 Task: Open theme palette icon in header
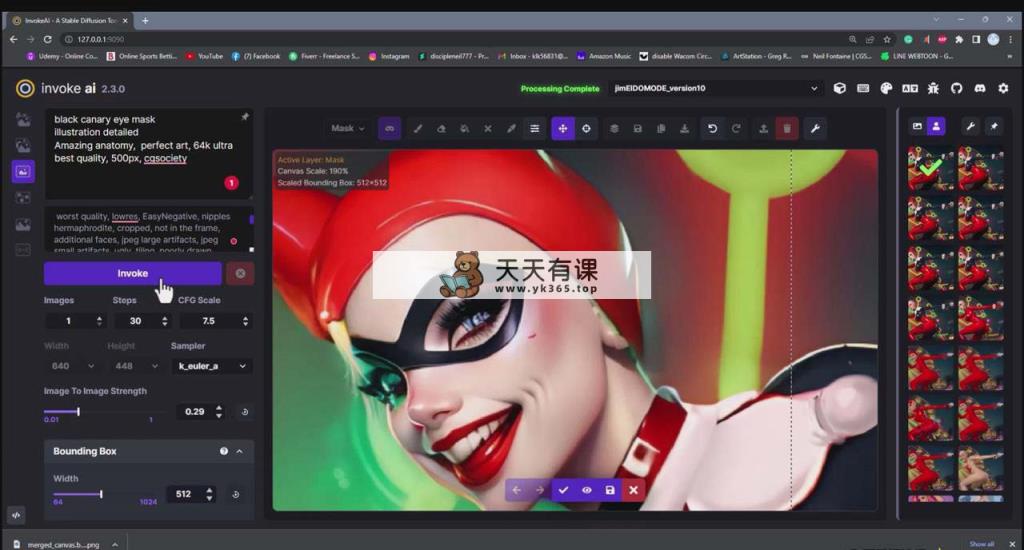click(x=886, y=88)
